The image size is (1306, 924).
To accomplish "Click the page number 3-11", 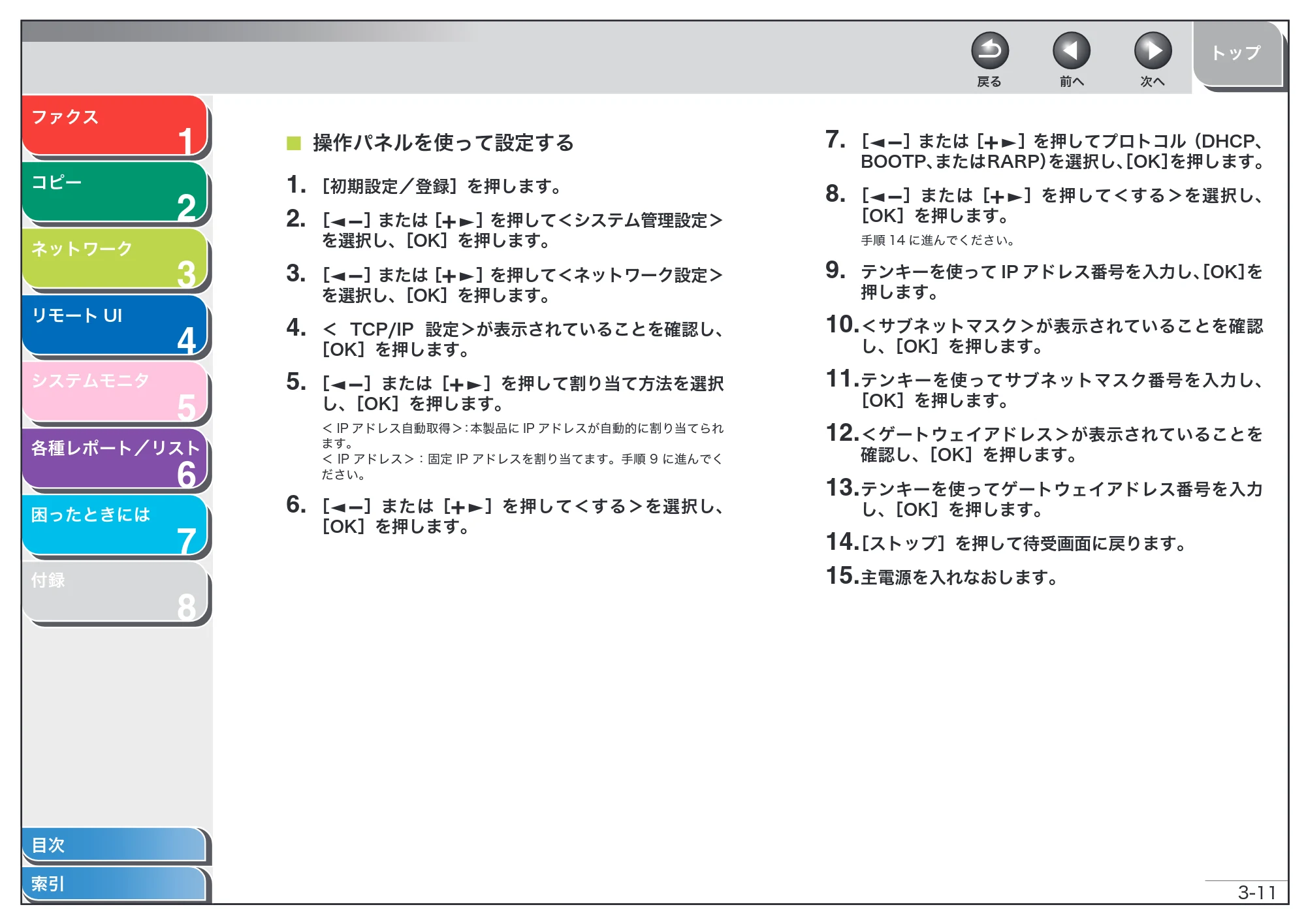I will 1257,892.
